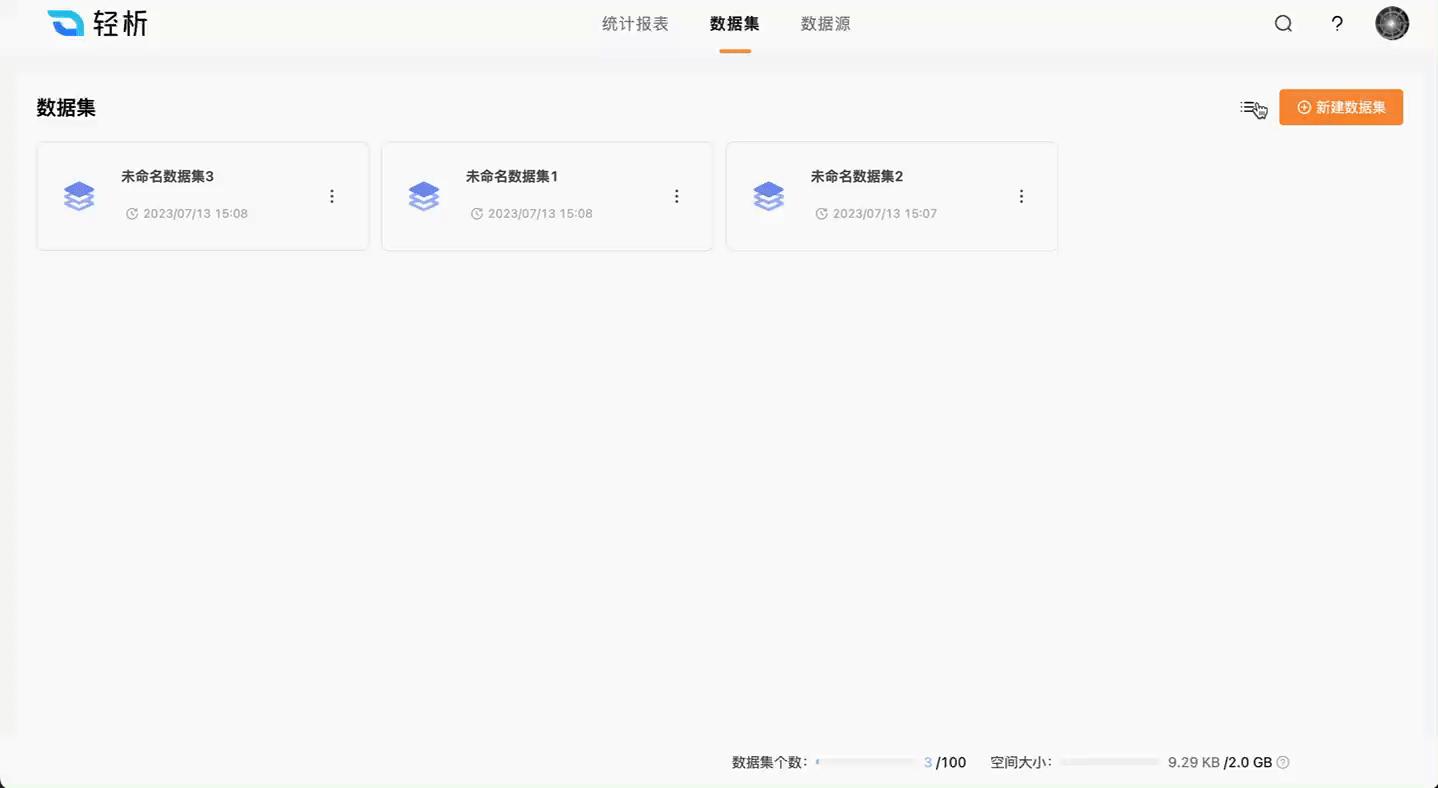Open the 未命名数据集3 dataset title

pyautogui.click(x=167, y=177)
